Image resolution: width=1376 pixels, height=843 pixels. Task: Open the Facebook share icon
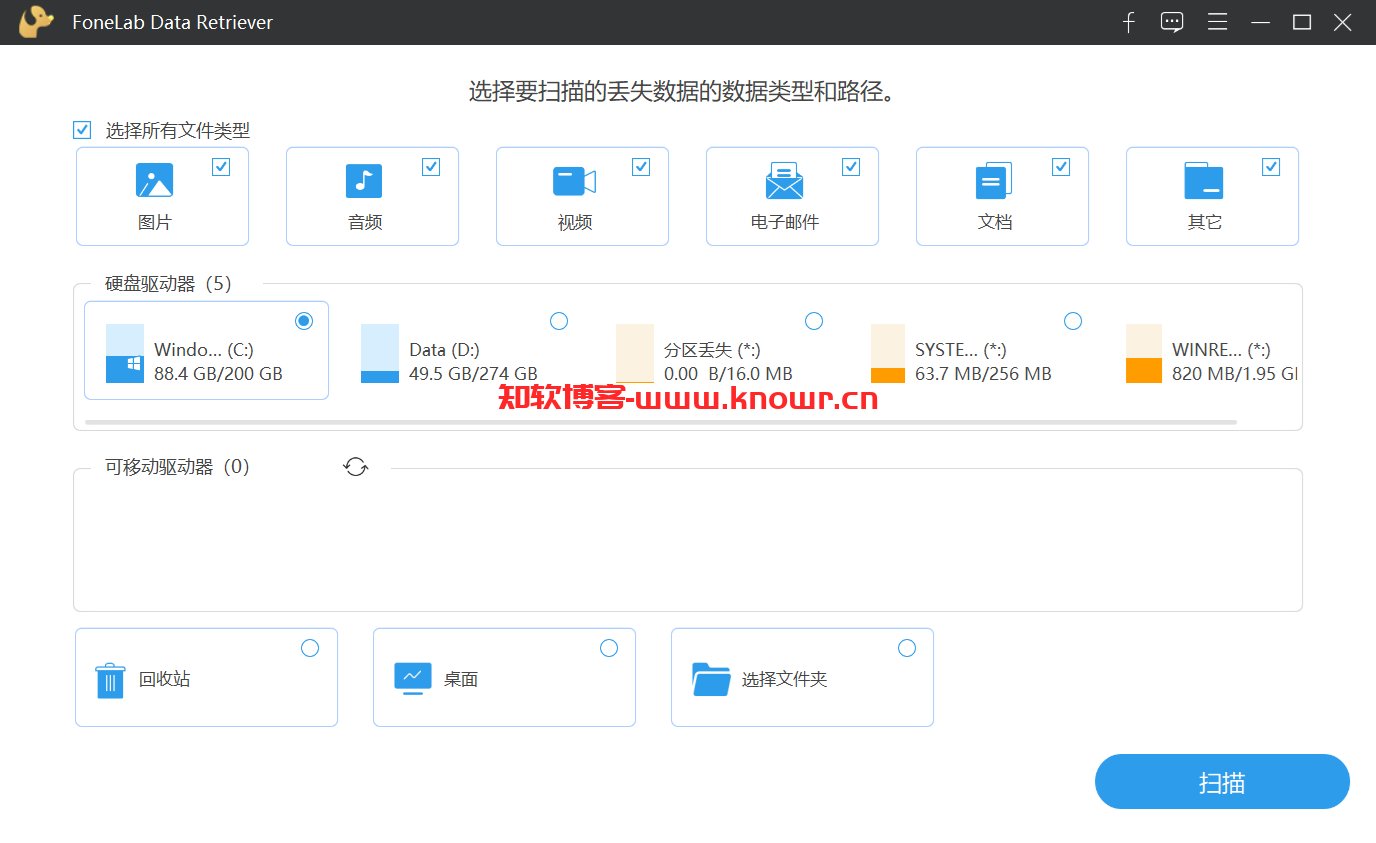(x=1129, y=22)
